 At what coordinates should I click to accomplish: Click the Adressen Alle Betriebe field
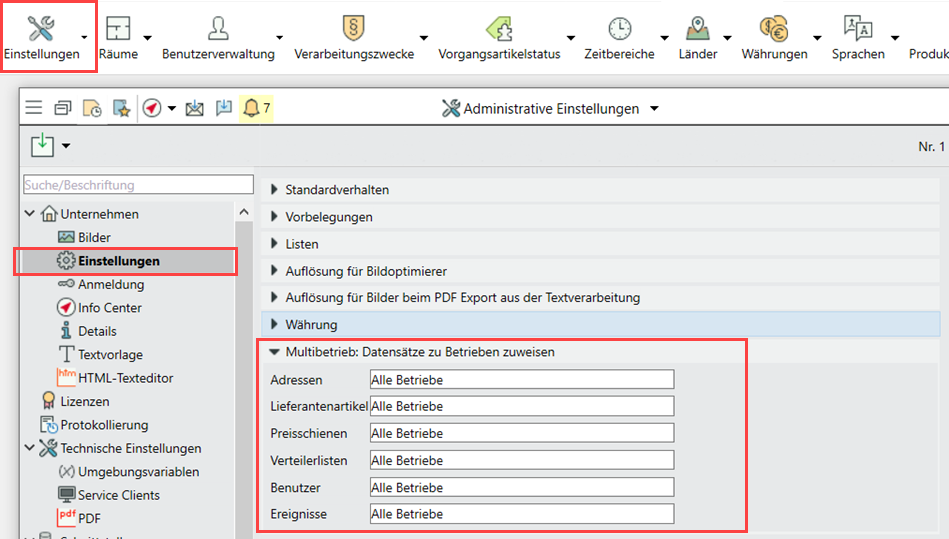coord(521,380)
